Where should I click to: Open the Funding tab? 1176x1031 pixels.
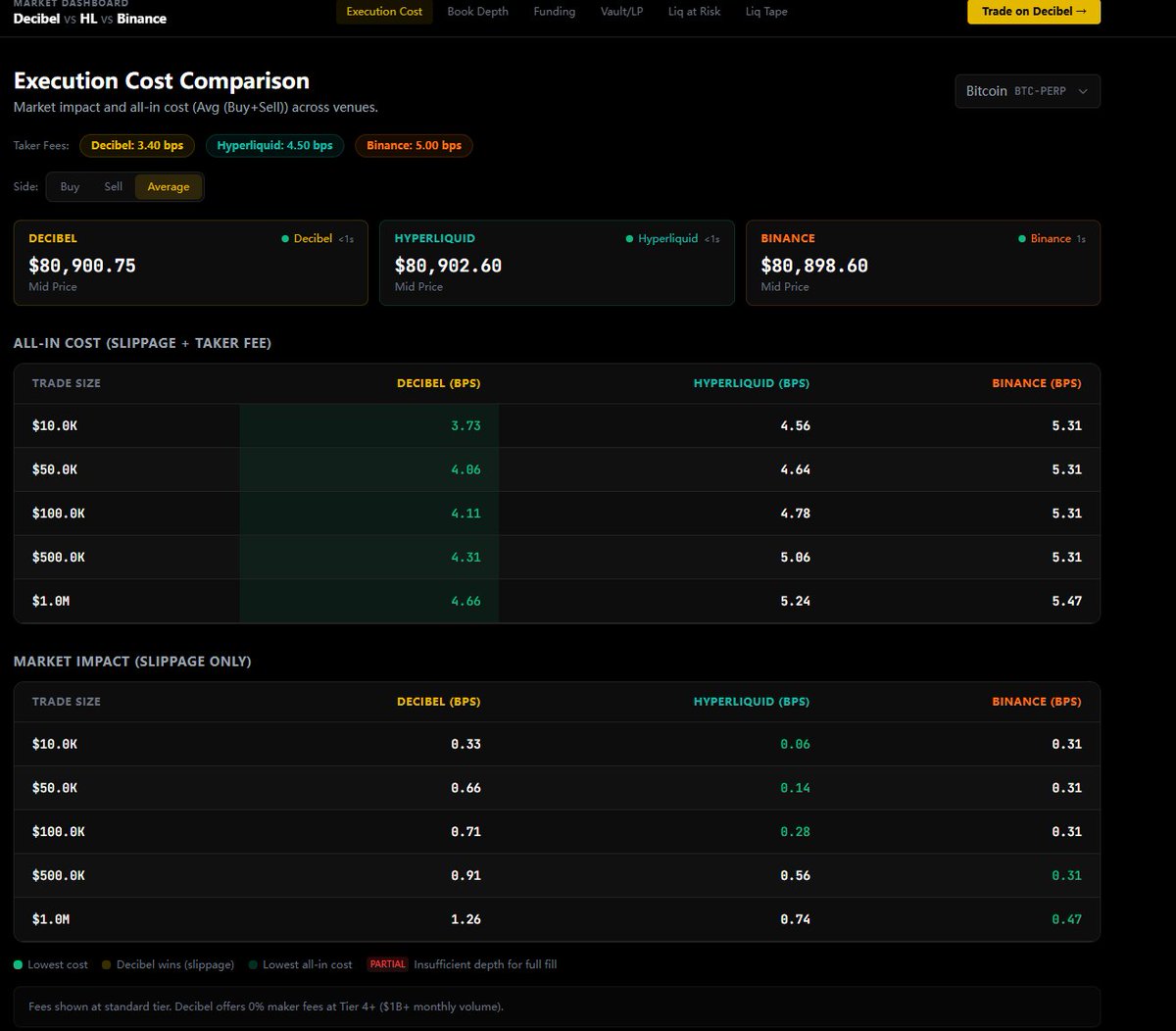[x=555, y=12]
